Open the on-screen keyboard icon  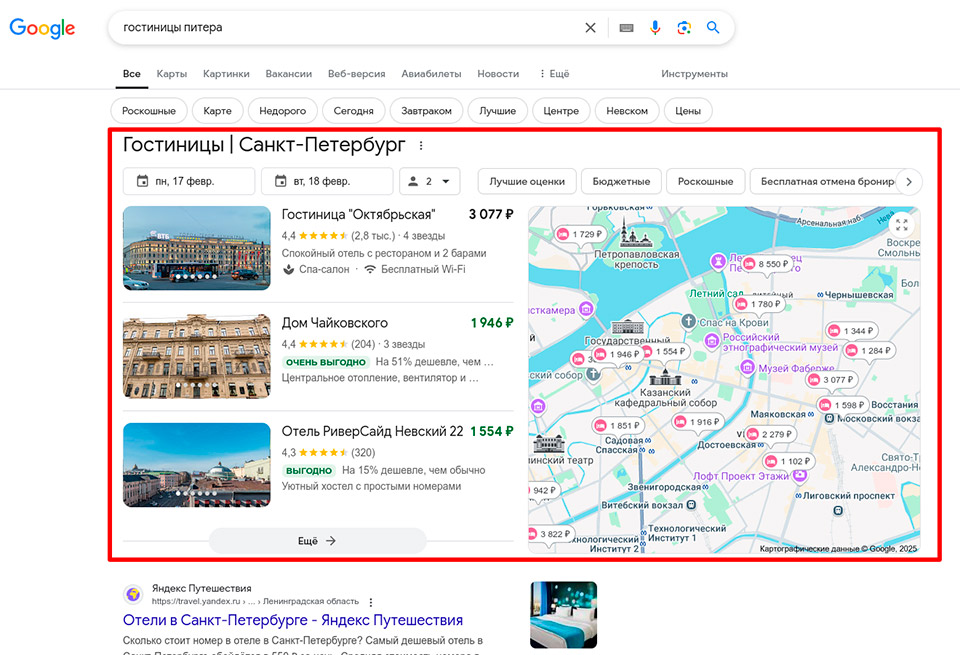tap(626, 28)
